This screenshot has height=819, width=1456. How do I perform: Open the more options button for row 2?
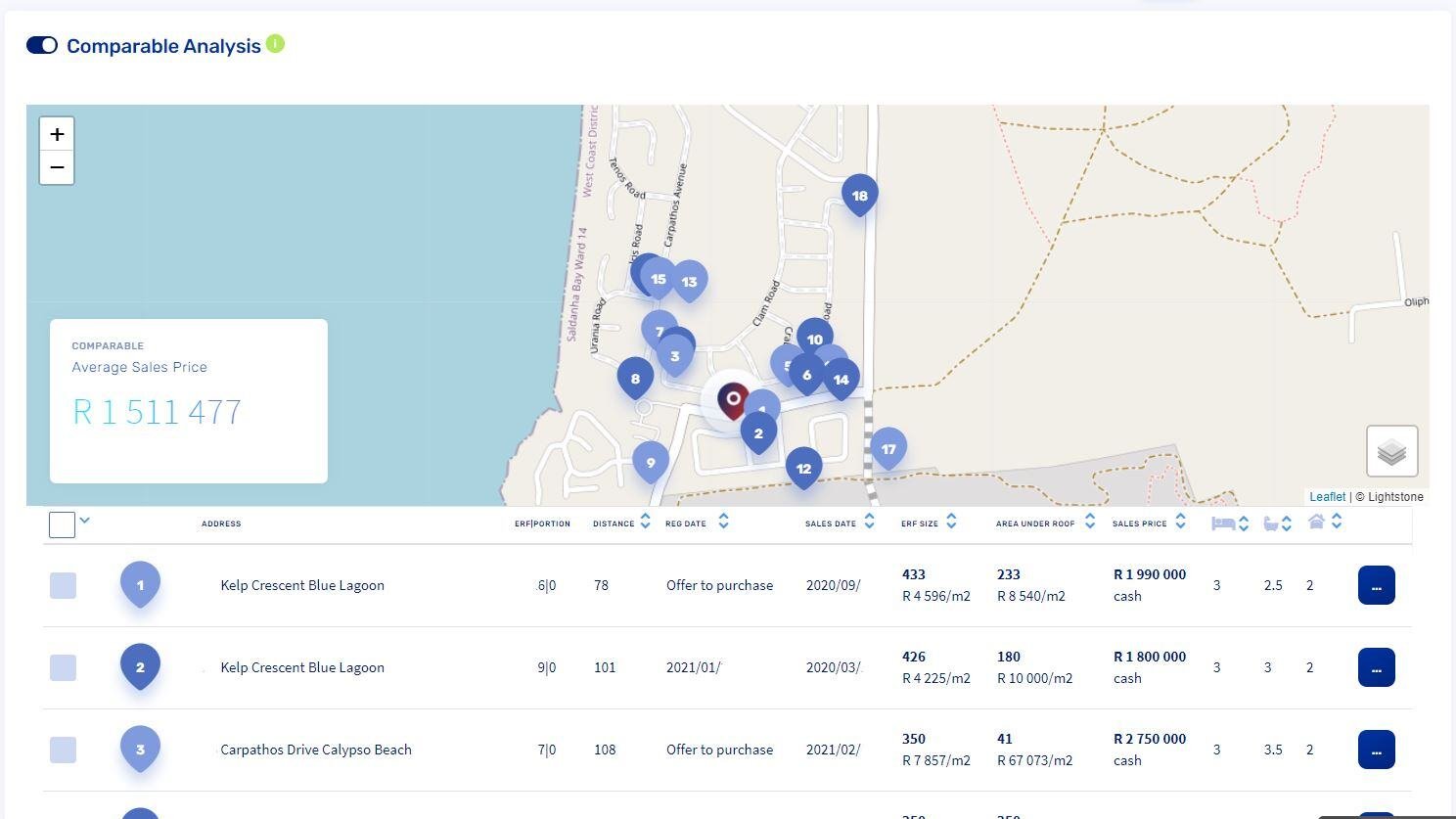tap(1376, 667)
